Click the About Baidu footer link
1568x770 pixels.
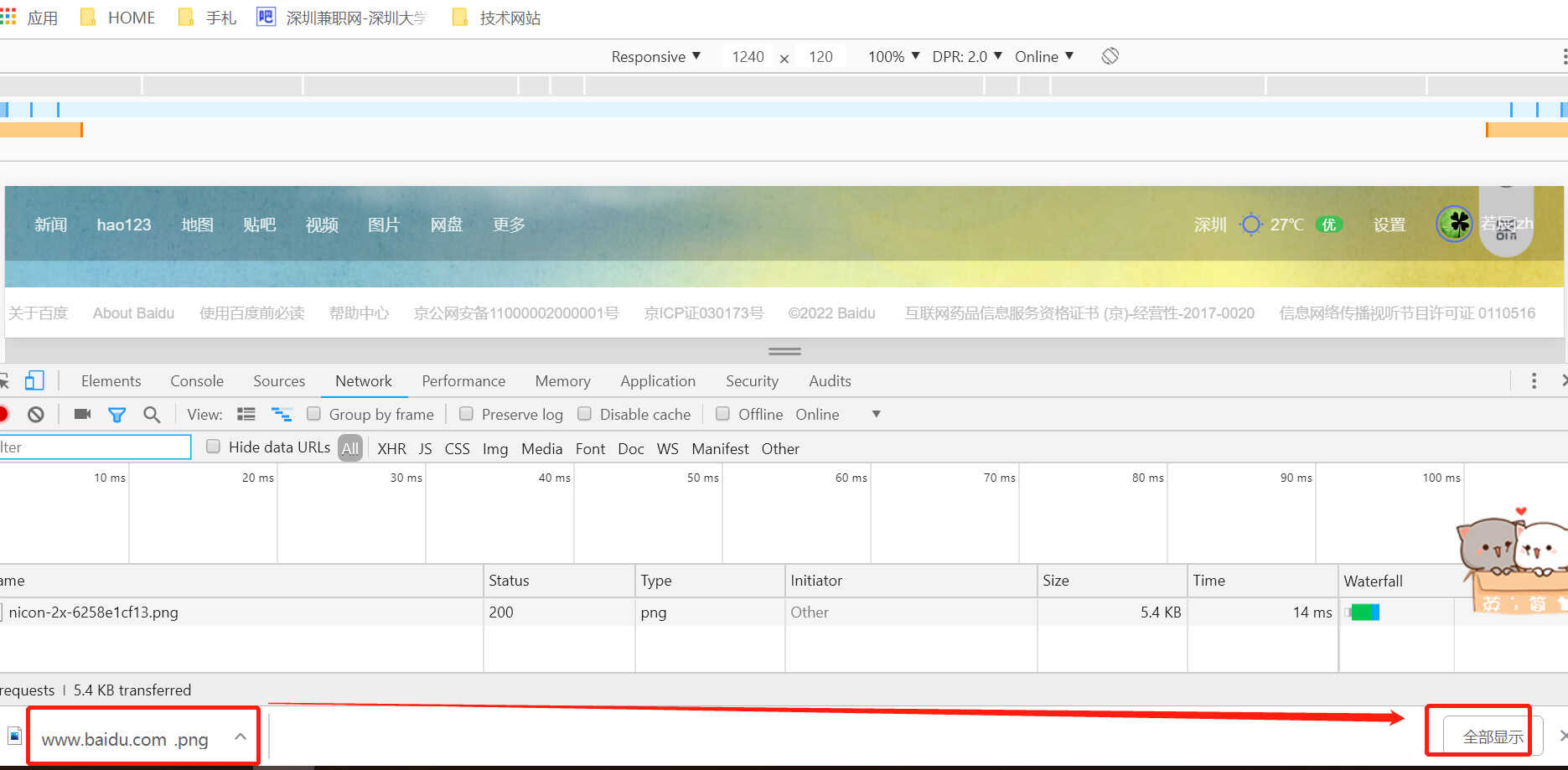(x=133, y=313)
